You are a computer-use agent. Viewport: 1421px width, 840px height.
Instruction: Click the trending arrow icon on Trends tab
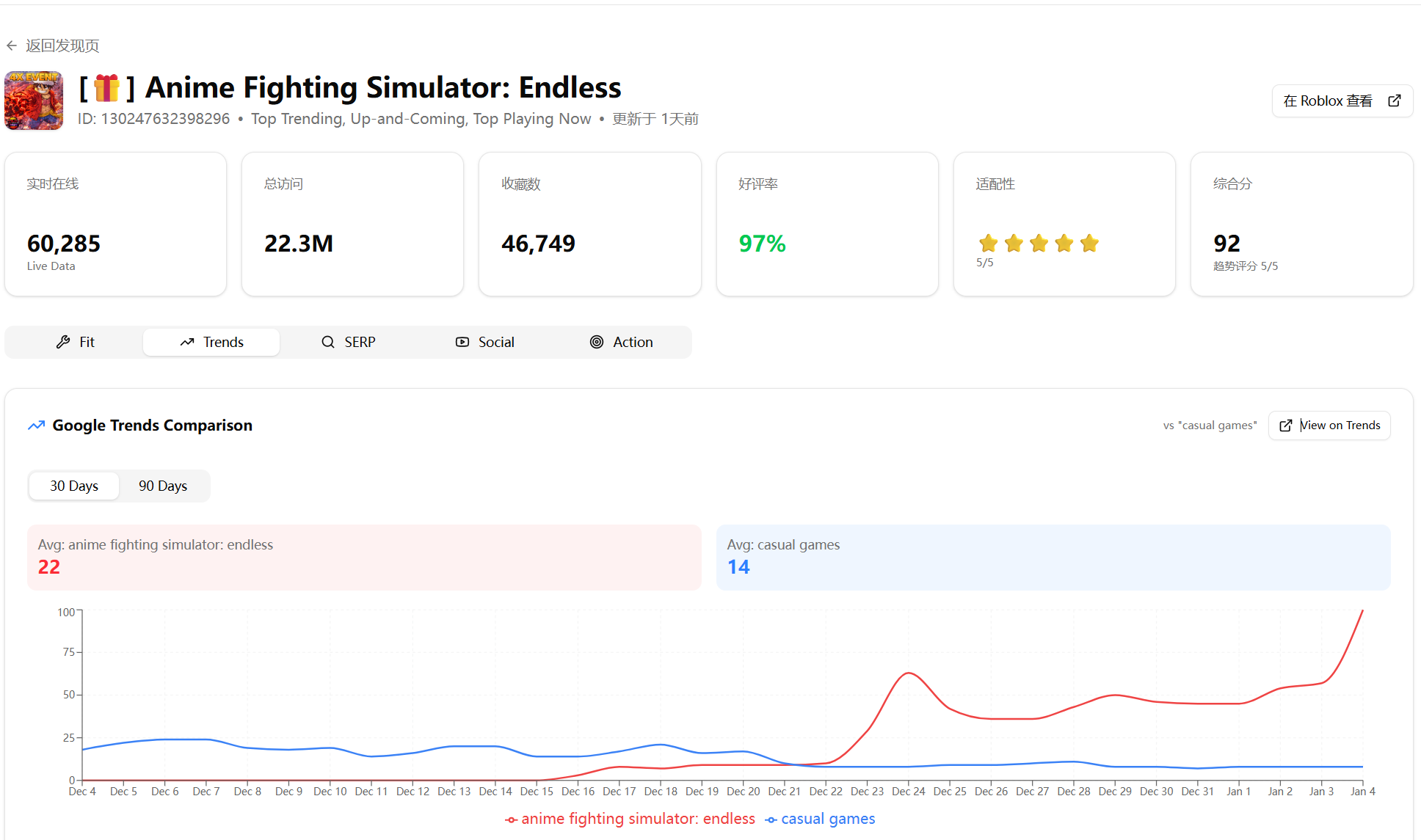(x=187, y=342)
